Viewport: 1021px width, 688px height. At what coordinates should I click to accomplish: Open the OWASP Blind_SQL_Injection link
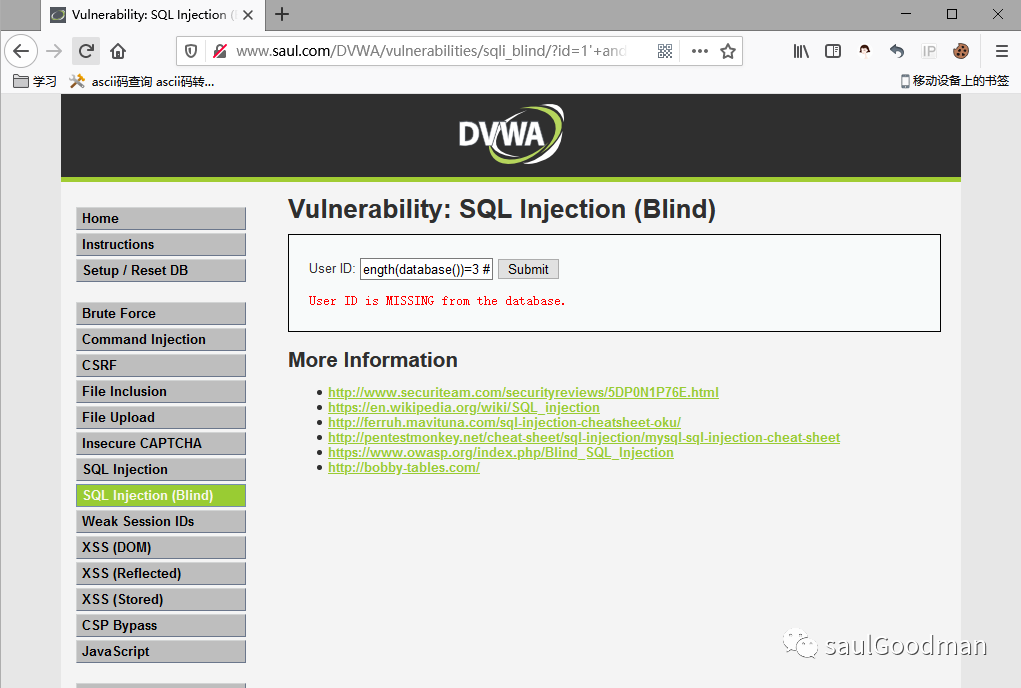(501, 452)
